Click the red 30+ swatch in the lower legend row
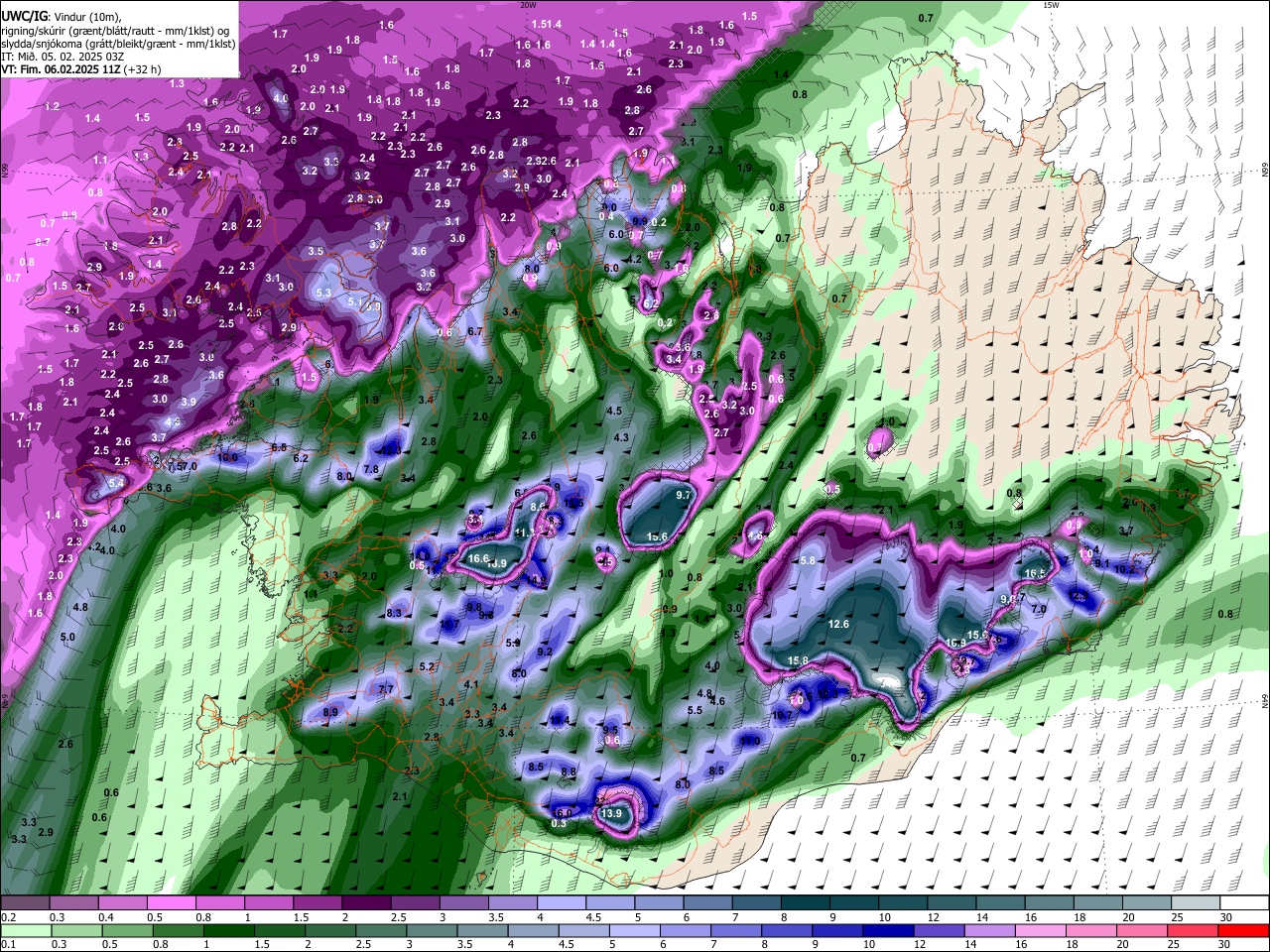Viewport: 1270px width, 952px height. pos(1243,931)
